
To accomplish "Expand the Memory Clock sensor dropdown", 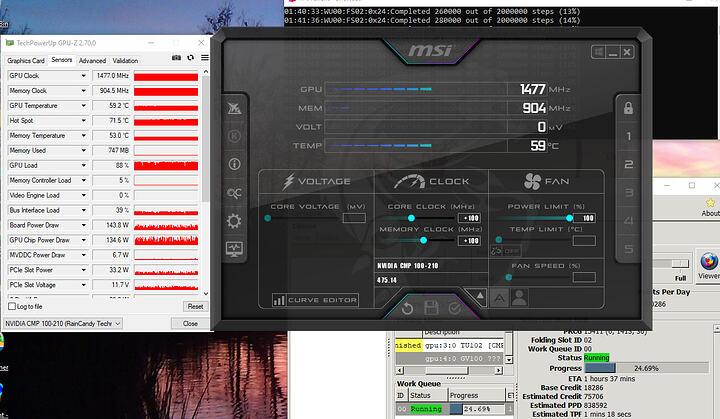I will (84, 91).
